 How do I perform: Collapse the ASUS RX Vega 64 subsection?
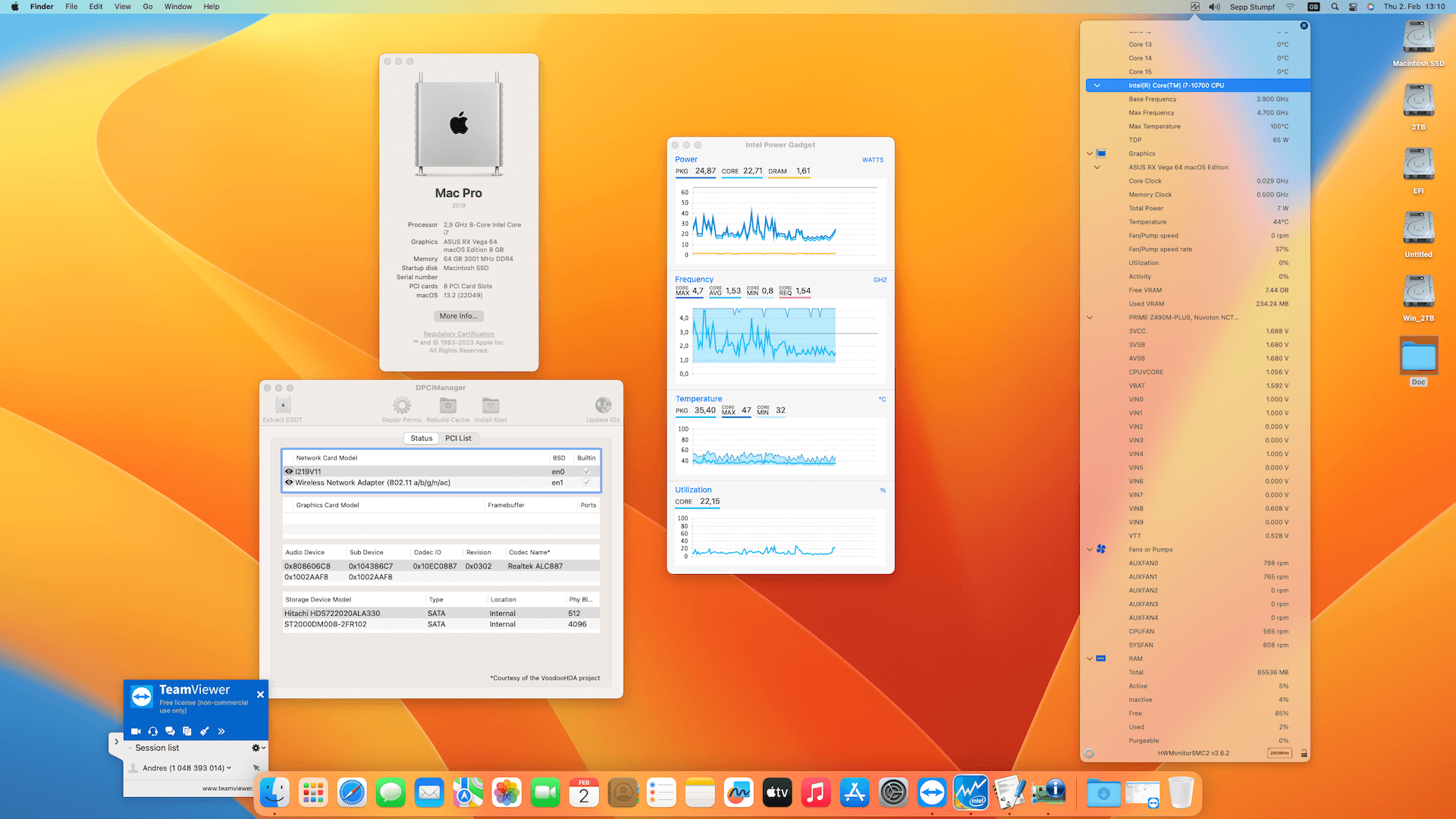[x=1097, y=168]
